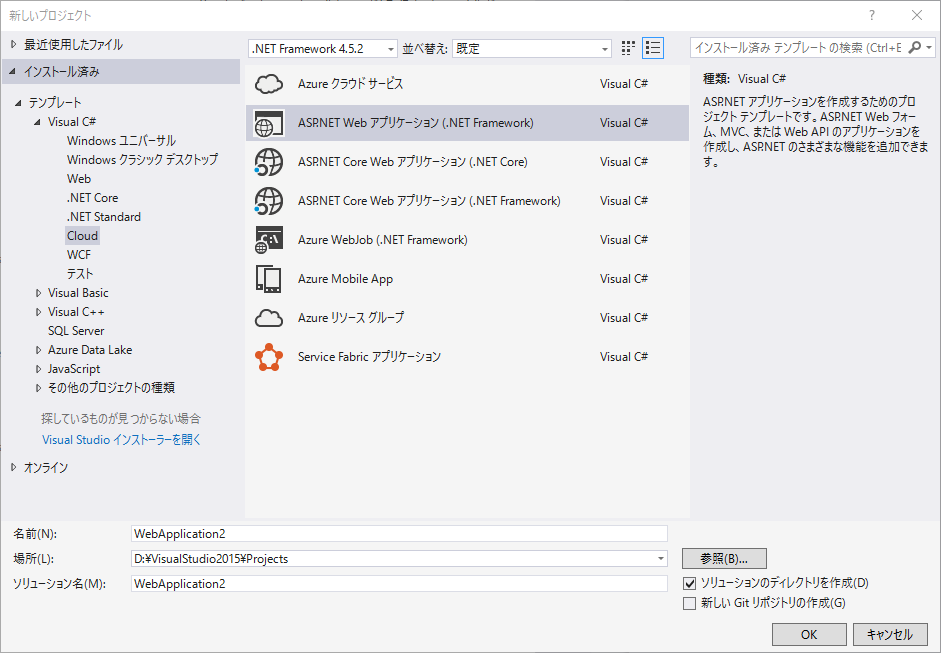941x653 pixels.
Task: Expand the JavaScript tree node
Action: coord(38,369)
